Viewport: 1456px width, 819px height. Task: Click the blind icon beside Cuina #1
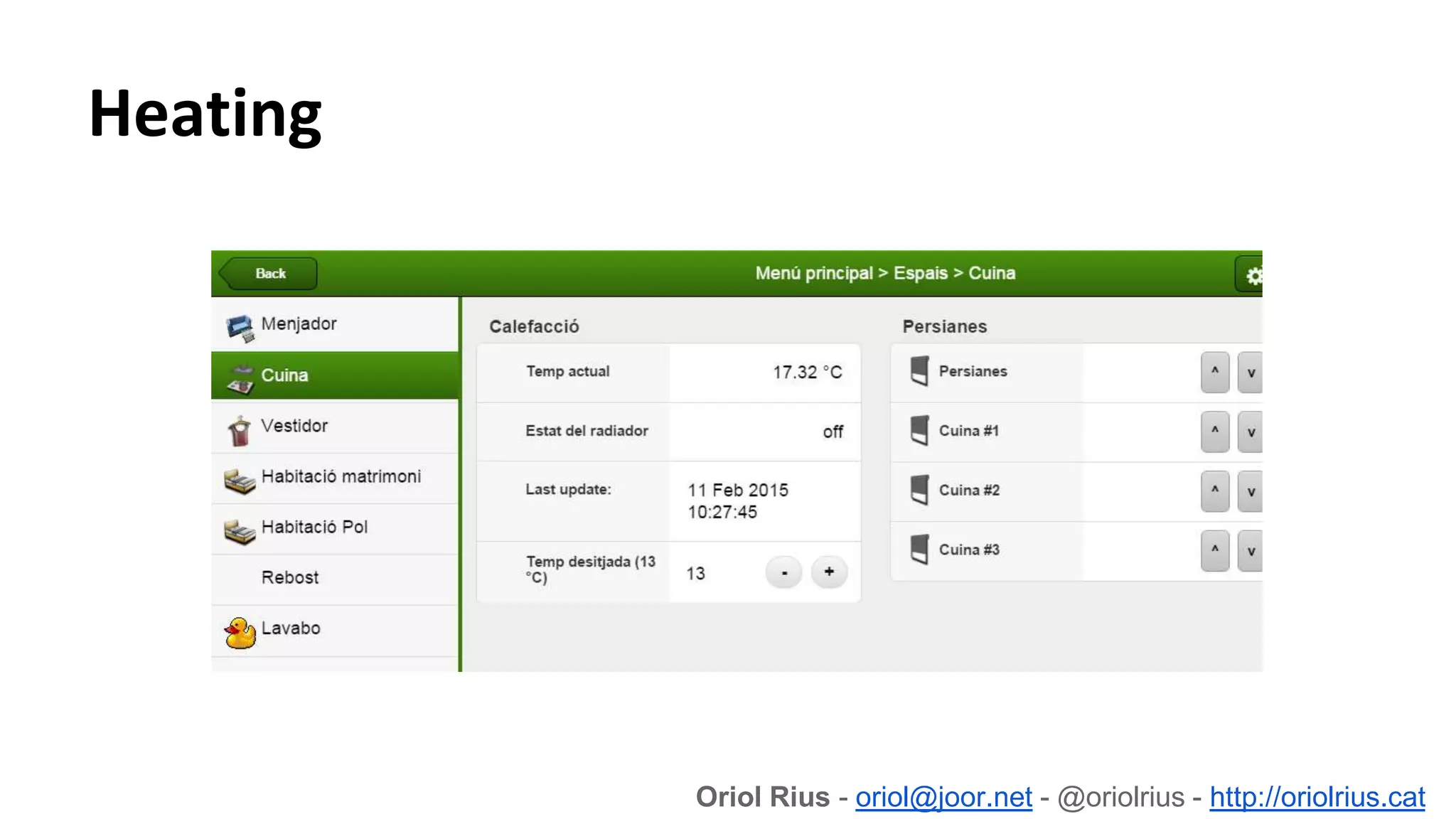[x=919, y=431]
